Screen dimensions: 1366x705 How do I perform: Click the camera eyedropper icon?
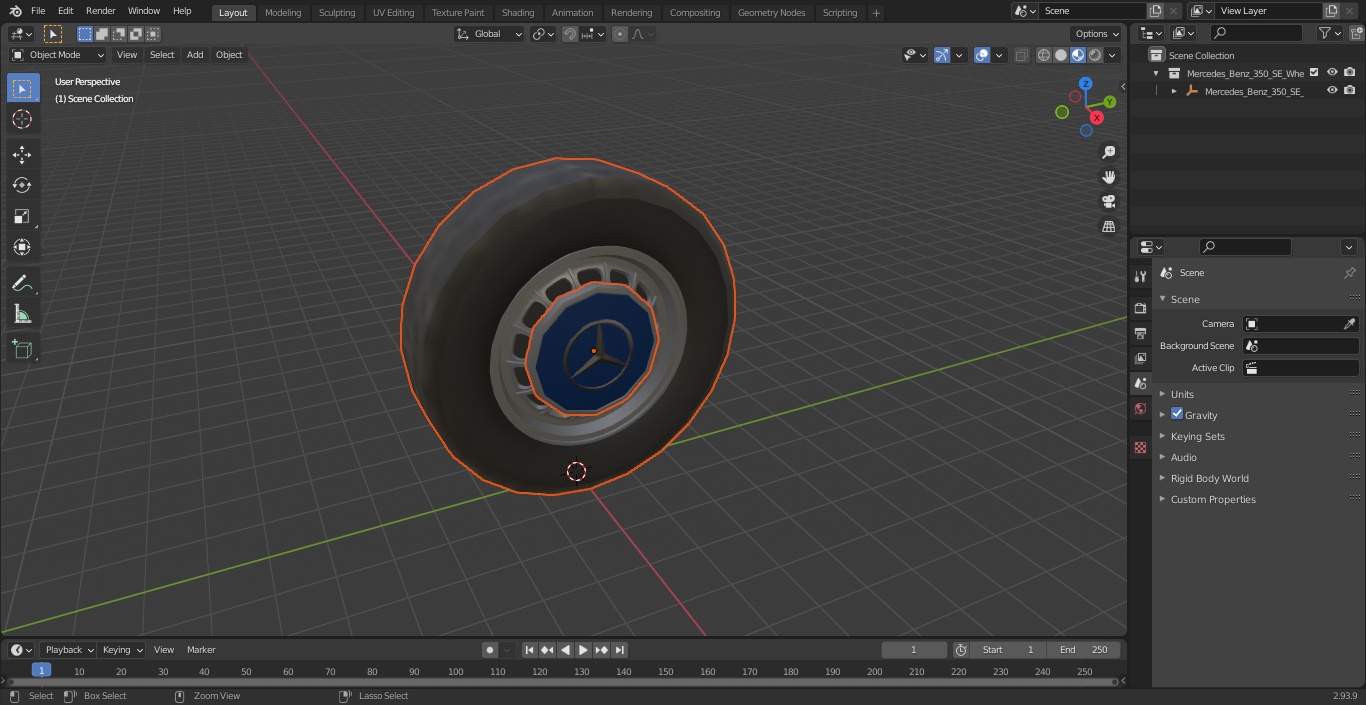tap(1349, 324)
